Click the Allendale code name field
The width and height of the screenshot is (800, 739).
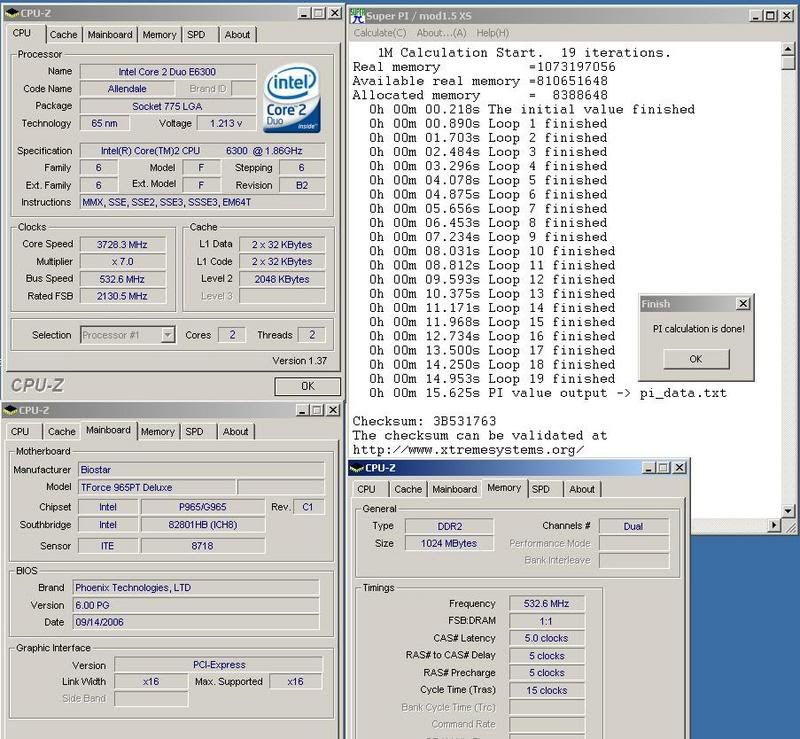coord(127,89)
